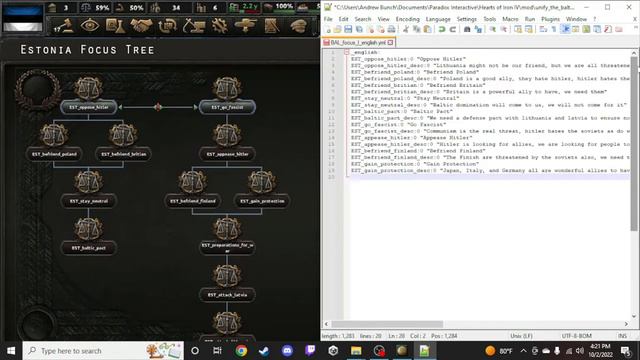
Task: Open the Logistics icon in game bar
Action: [271, 26]
